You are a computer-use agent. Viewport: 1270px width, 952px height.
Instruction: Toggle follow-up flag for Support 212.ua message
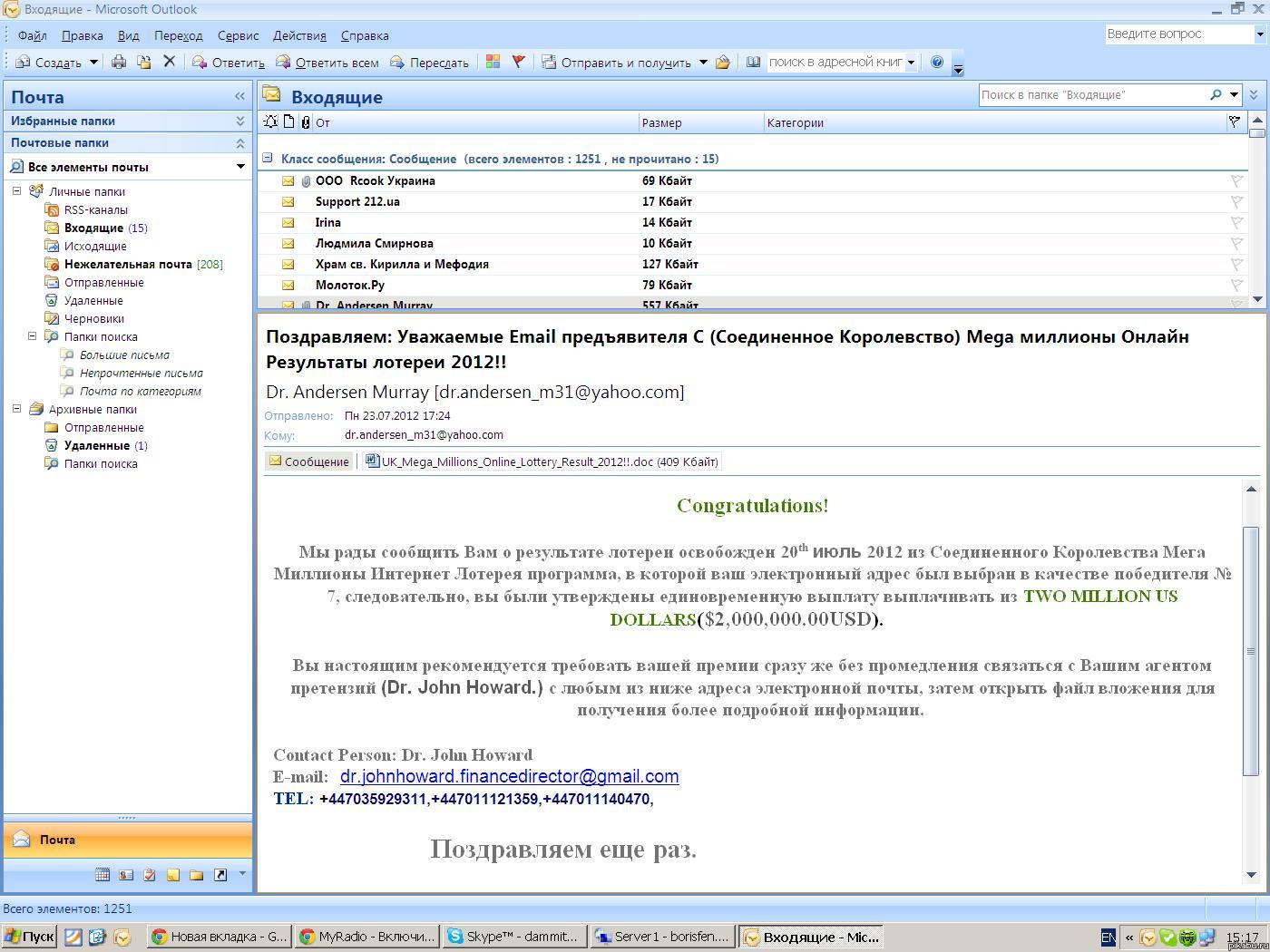[1236, 201]
